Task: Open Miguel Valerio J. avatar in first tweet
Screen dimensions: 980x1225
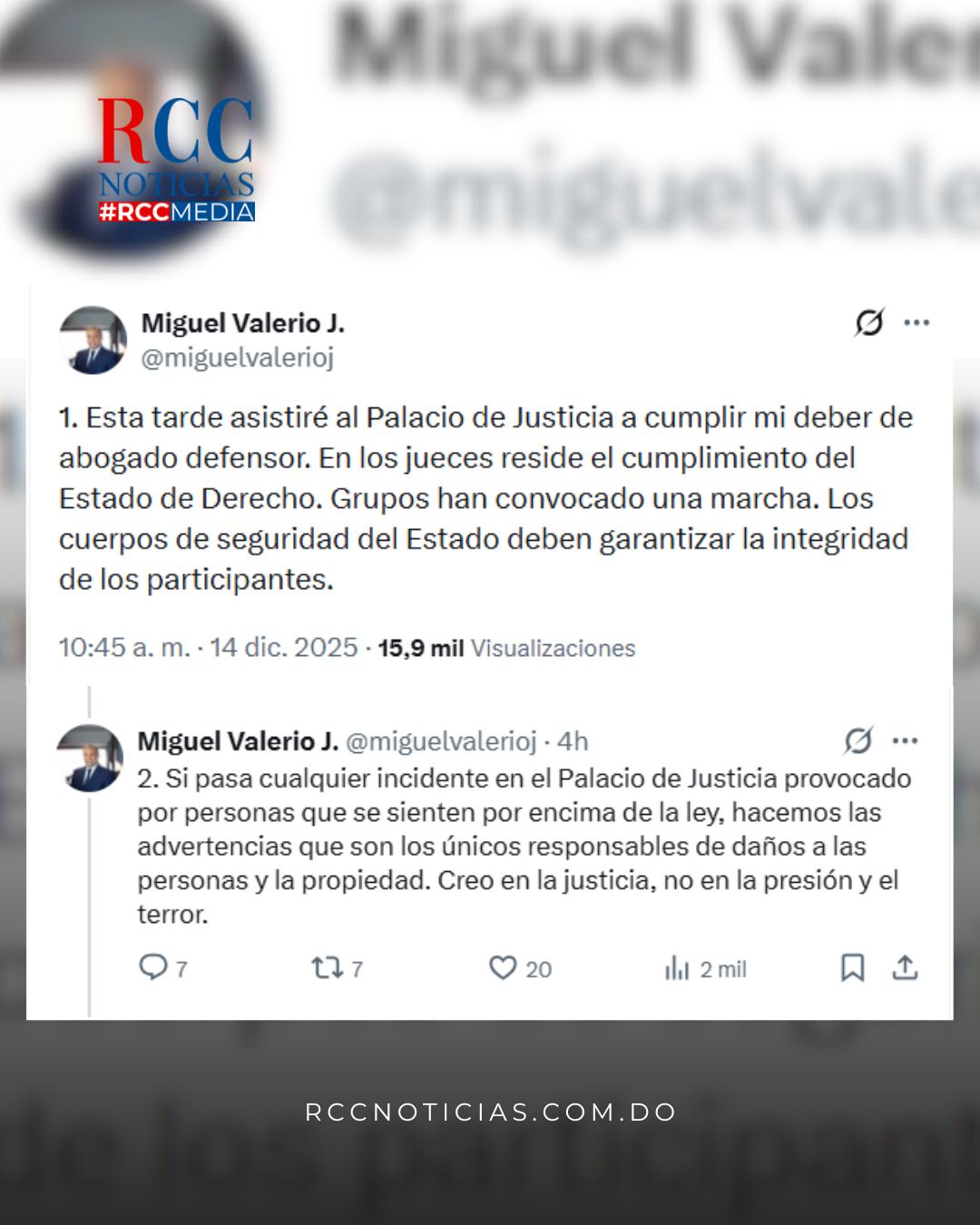Action: pos(93,340)
